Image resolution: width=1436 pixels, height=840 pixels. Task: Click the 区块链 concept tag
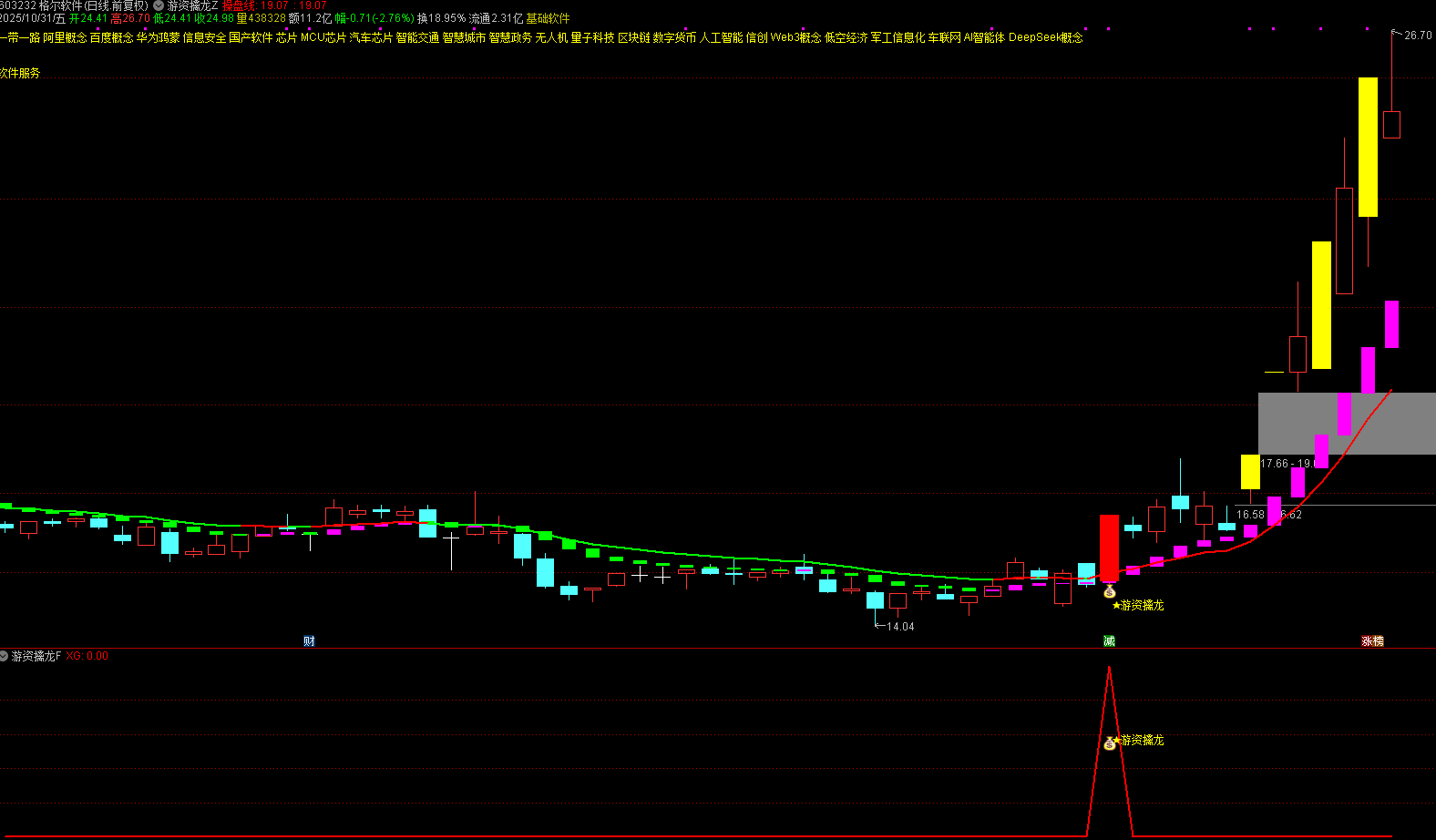coord(634,37)
